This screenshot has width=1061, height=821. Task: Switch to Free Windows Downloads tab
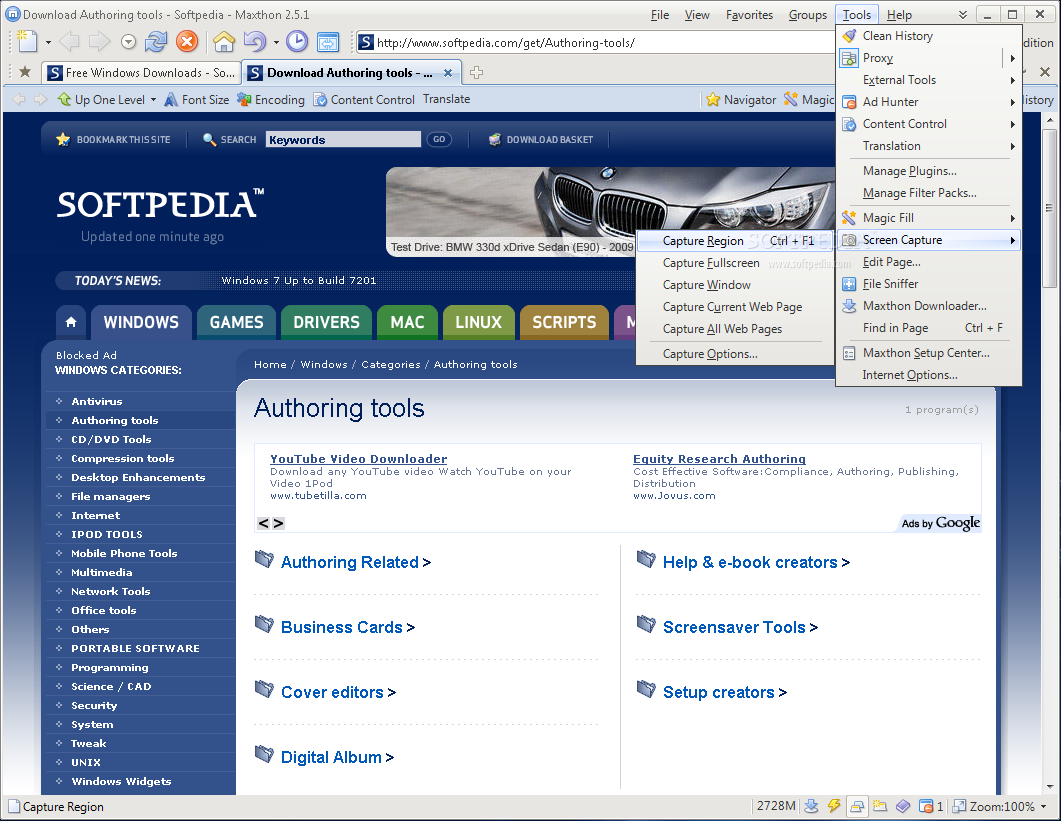pos(141,72)
